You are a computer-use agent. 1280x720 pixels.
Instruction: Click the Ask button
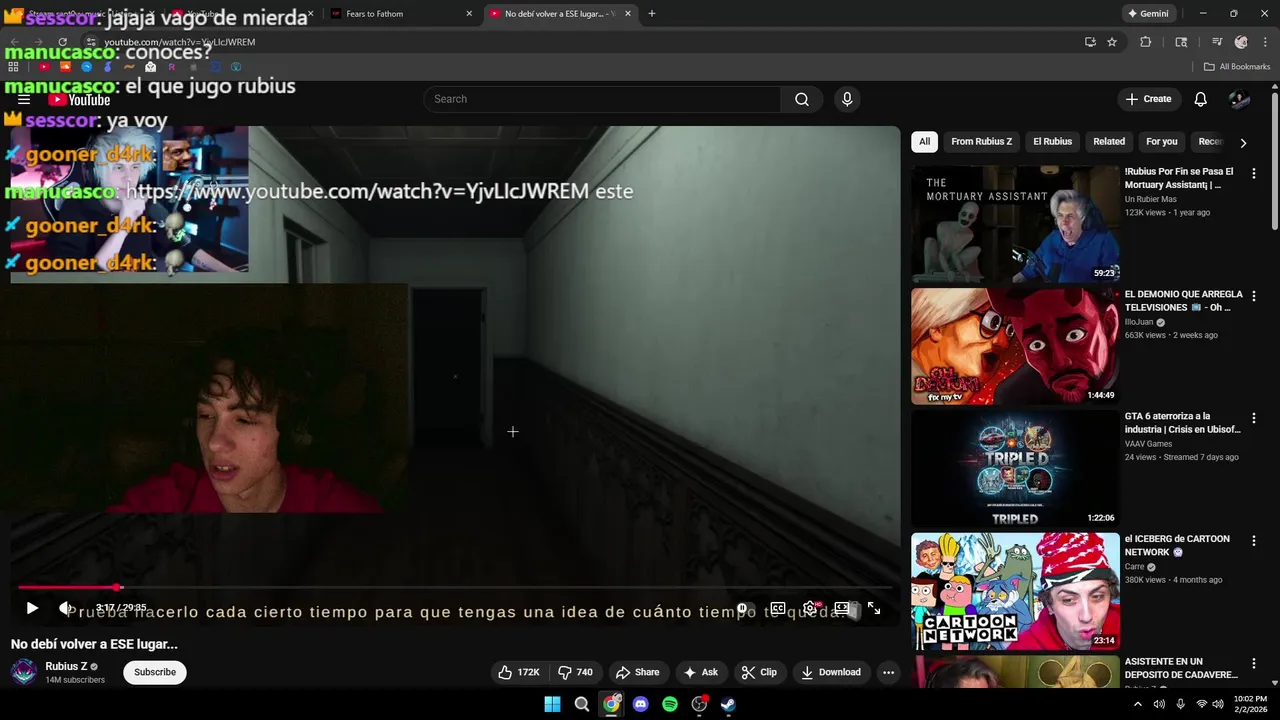(700, 672)
